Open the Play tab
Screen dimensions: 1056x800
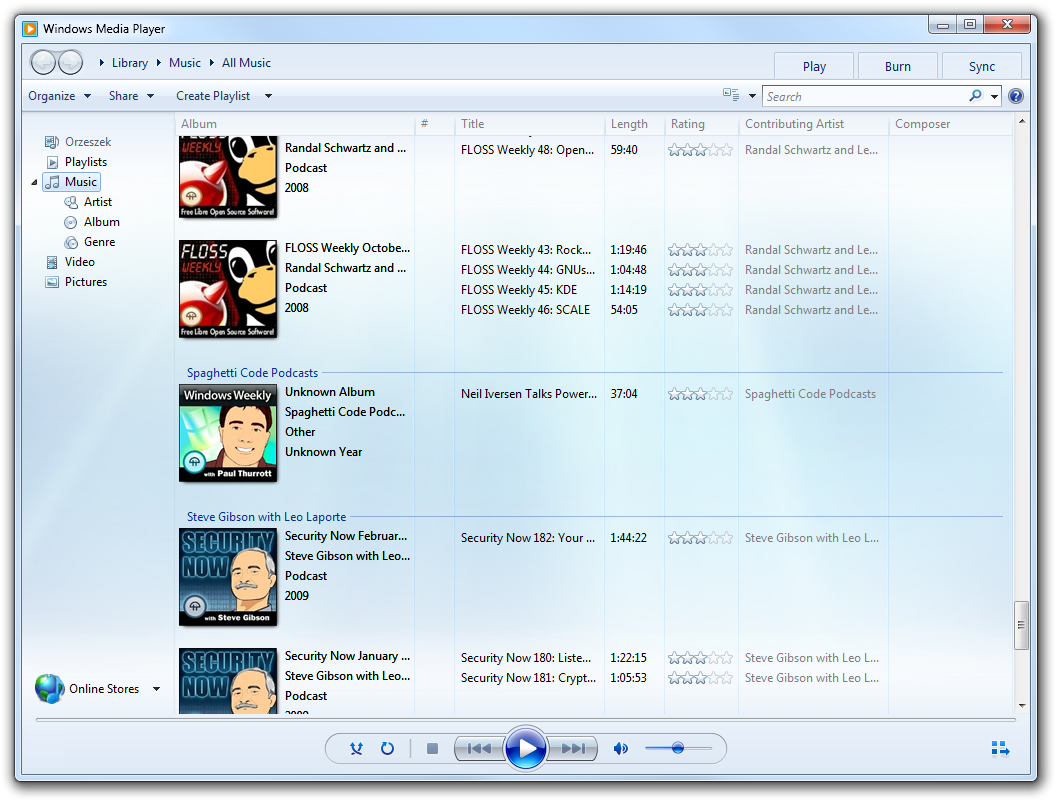[814, 66]
